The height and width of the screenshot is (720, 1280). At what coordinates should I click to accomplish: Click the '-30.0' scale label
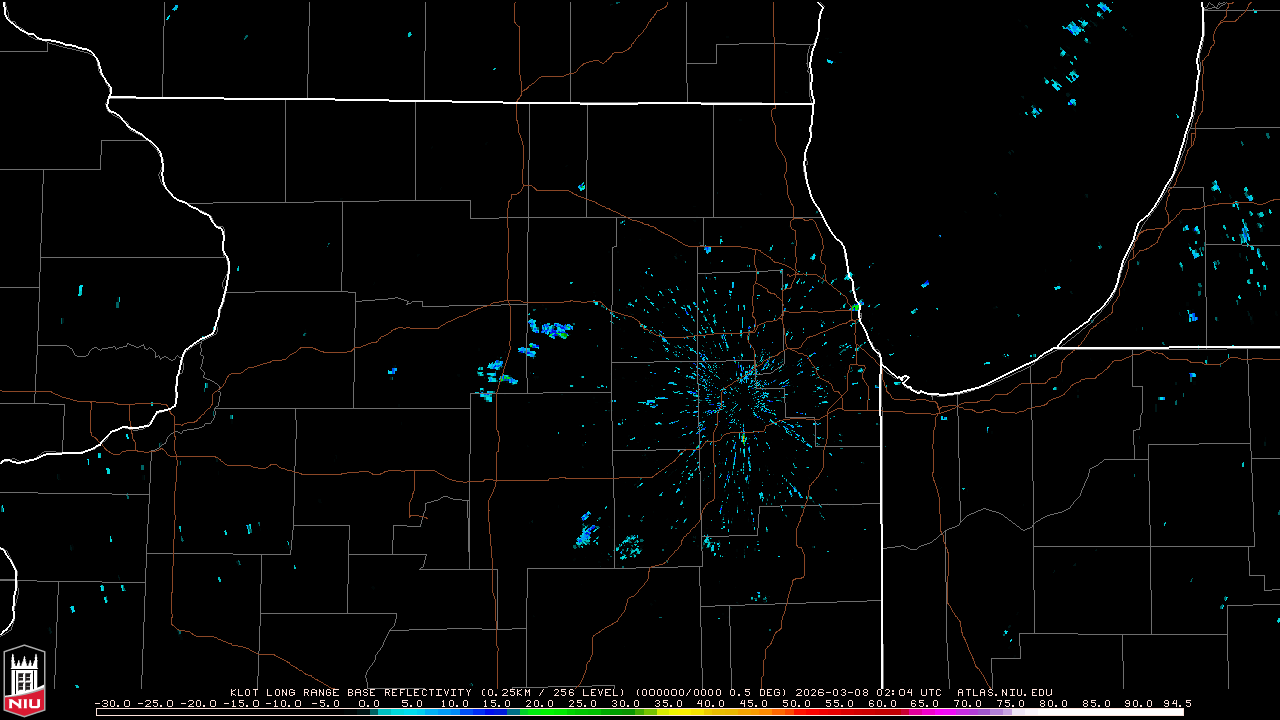(x=113, y=704)
